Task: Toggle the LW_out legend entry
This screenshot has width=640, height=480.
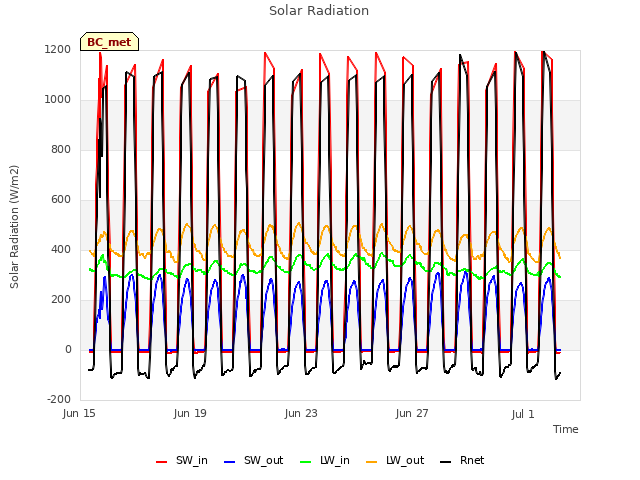Action: click(395, 460)
